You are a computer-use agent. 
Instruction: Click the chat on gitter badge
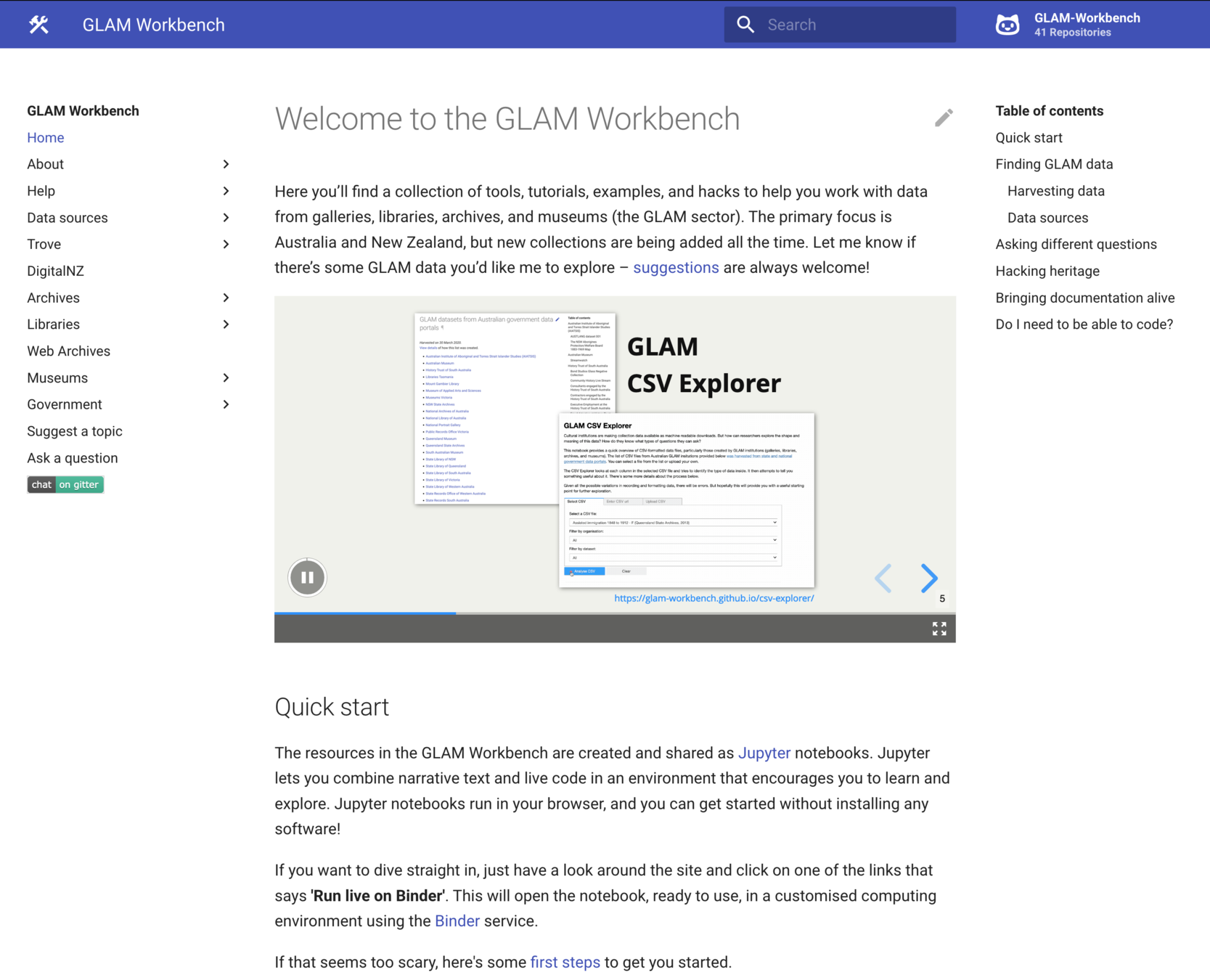65,484
